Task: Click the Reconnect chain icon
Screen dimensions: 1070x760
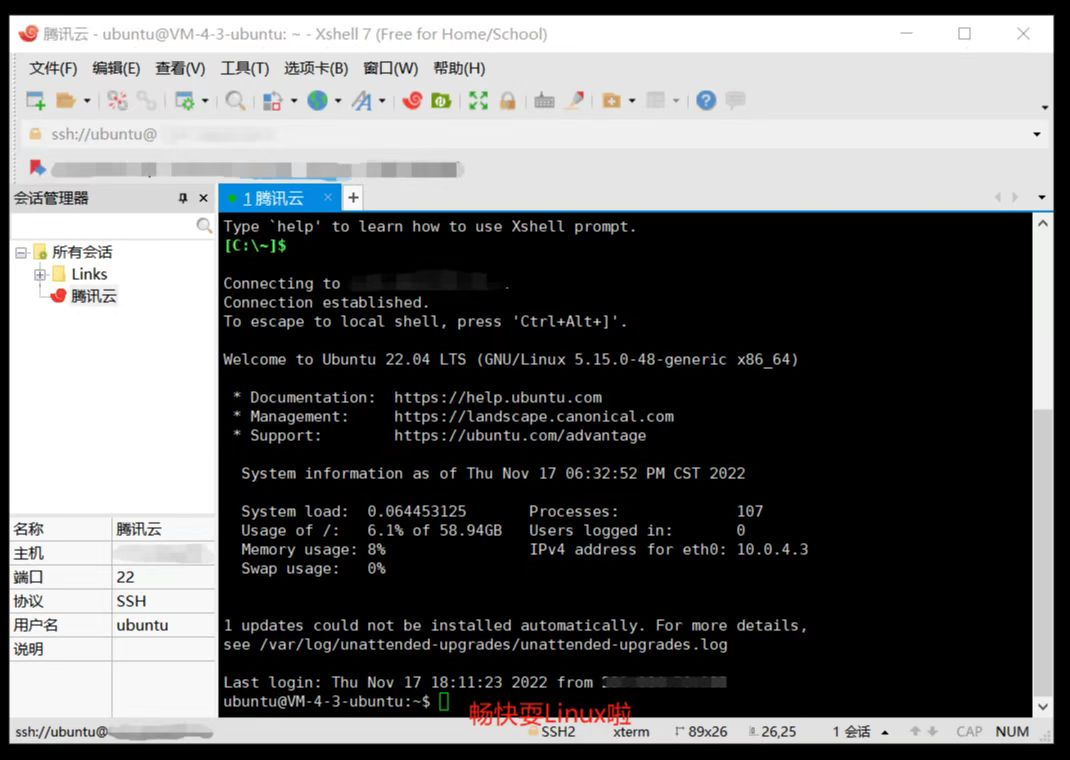Action: pos(146,101)
